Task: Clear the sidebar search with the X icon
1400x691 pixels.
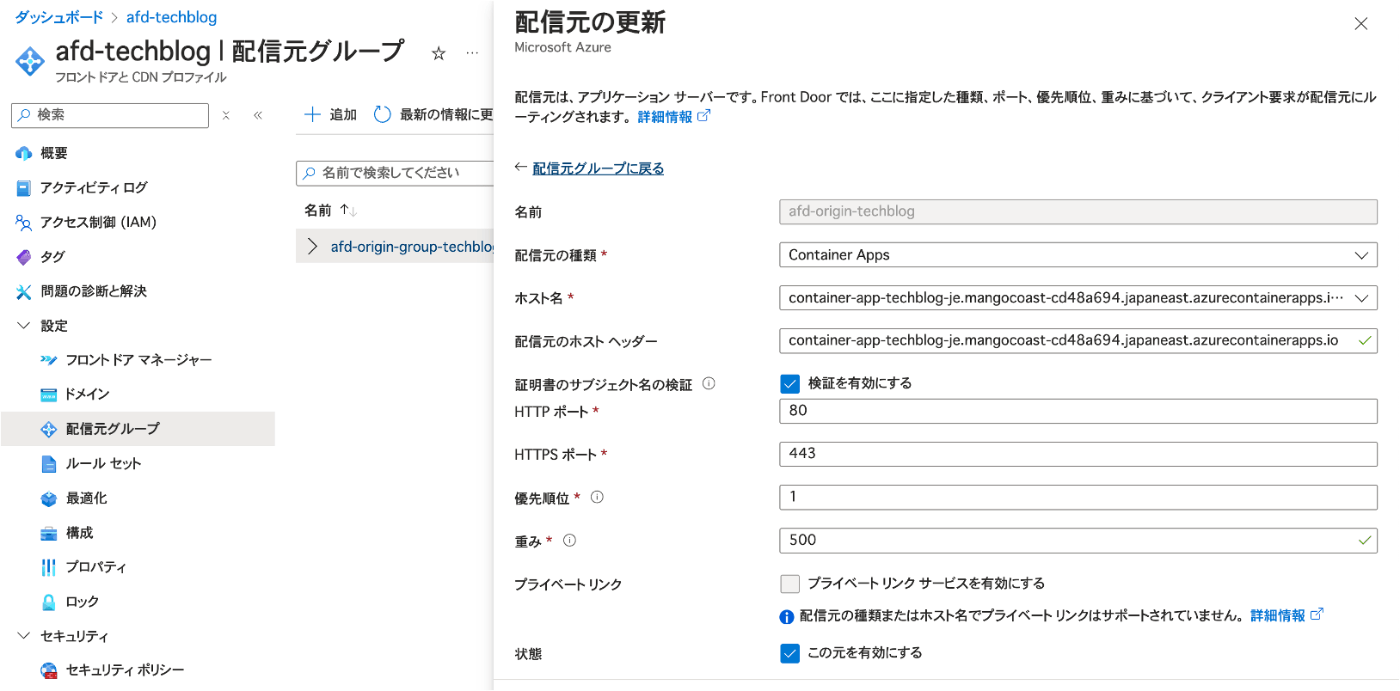Action: 226,115
